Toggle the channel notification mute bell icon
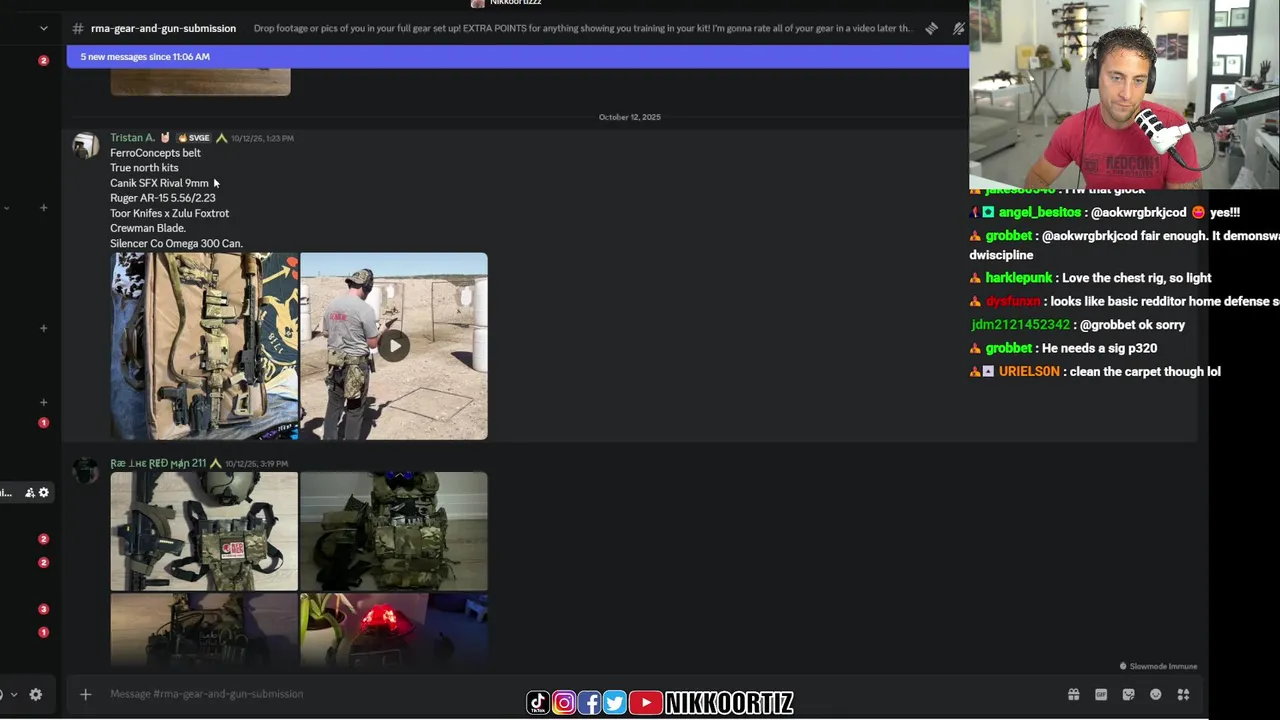This screenshot has height=720, width=1280. tap(958, 28)
